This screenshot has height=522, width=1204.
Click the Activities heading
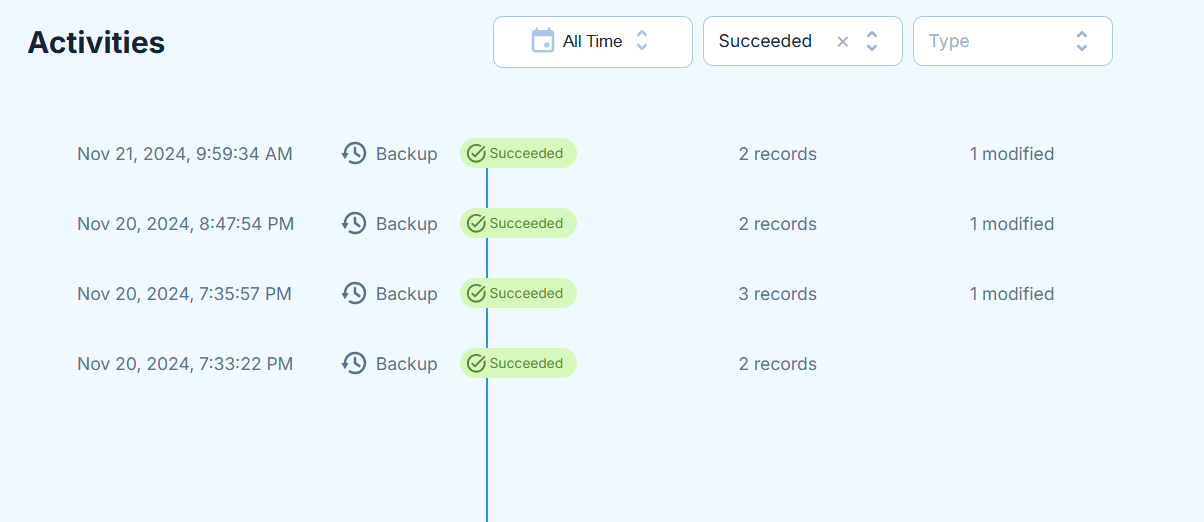click(x=96, y=42)
